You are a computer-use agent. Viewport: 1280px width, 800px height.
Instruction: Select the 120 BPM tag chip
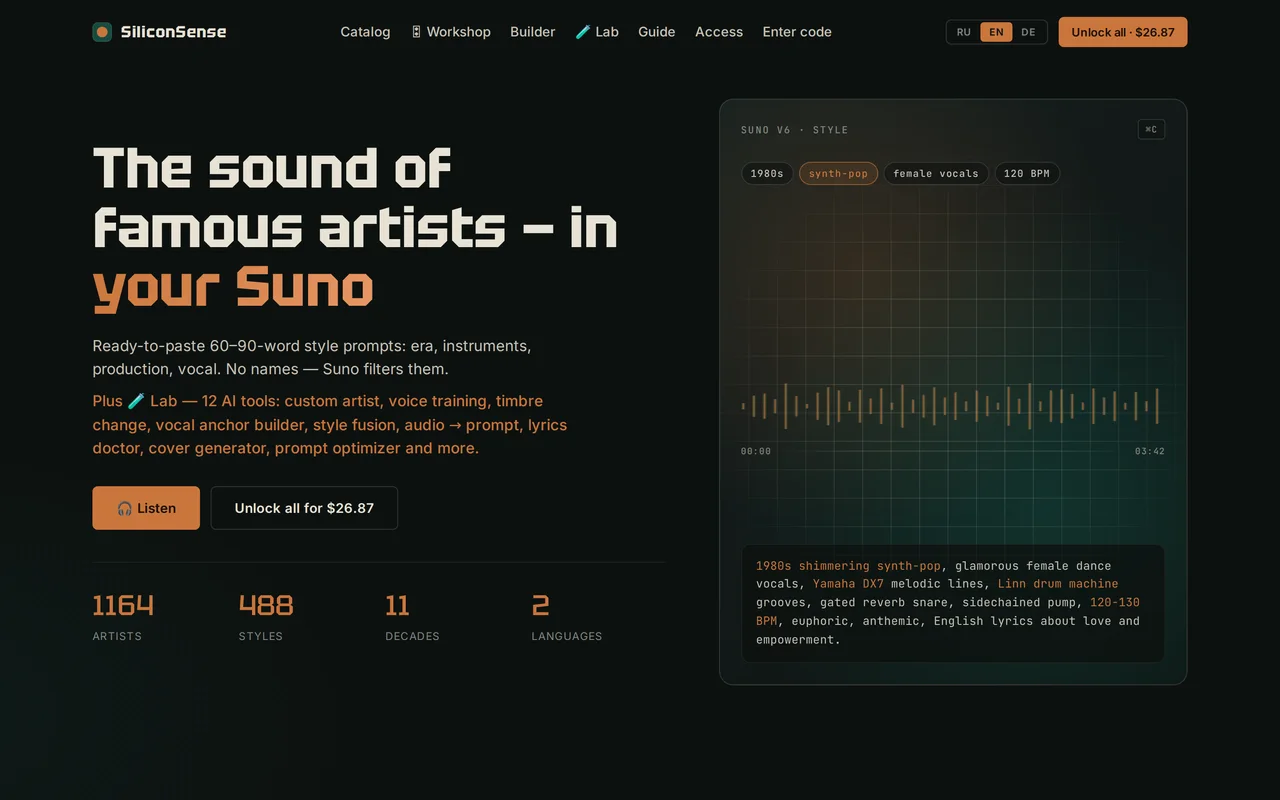coord(1027,173)
